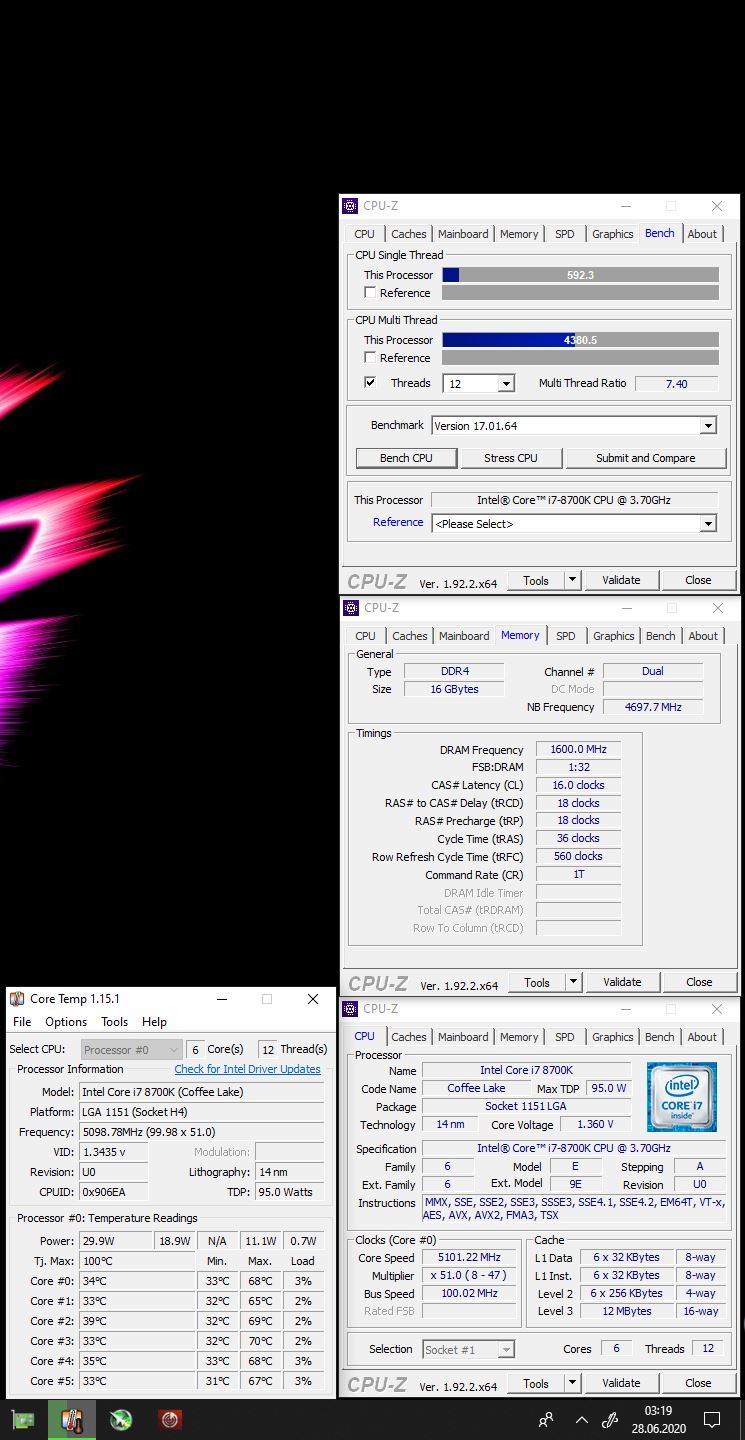745x1440 pixels.
Task: Open the red taskbar app icon
Action: (170, 1420)
